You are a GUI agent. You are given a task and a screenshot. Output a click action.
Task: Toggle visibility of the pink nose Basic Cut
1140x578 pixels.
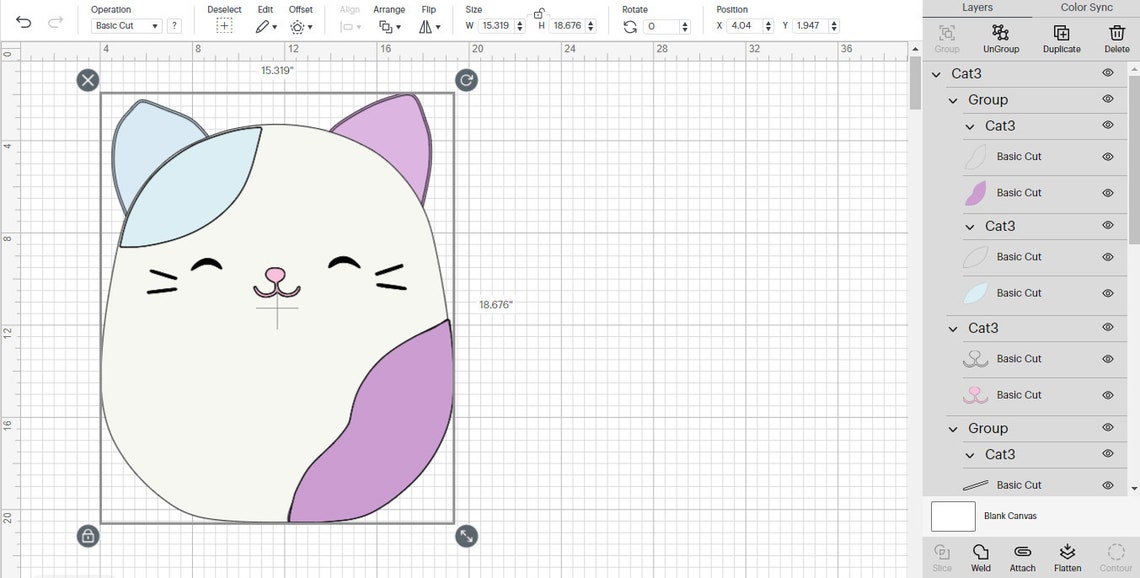point(1107,395)
